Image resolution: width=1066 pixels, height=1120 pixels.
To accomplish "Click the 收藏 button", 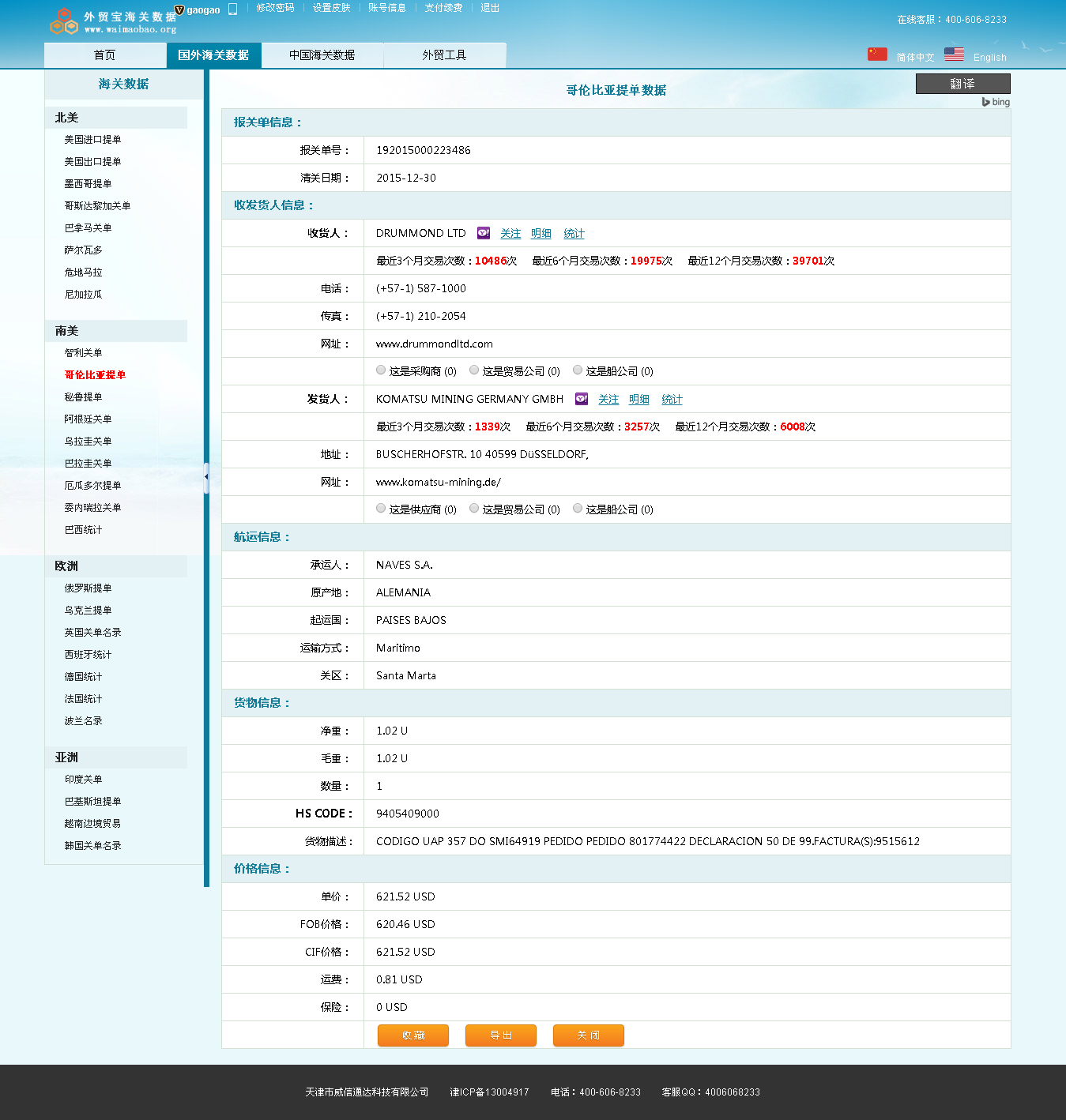I will (413, 1035).
